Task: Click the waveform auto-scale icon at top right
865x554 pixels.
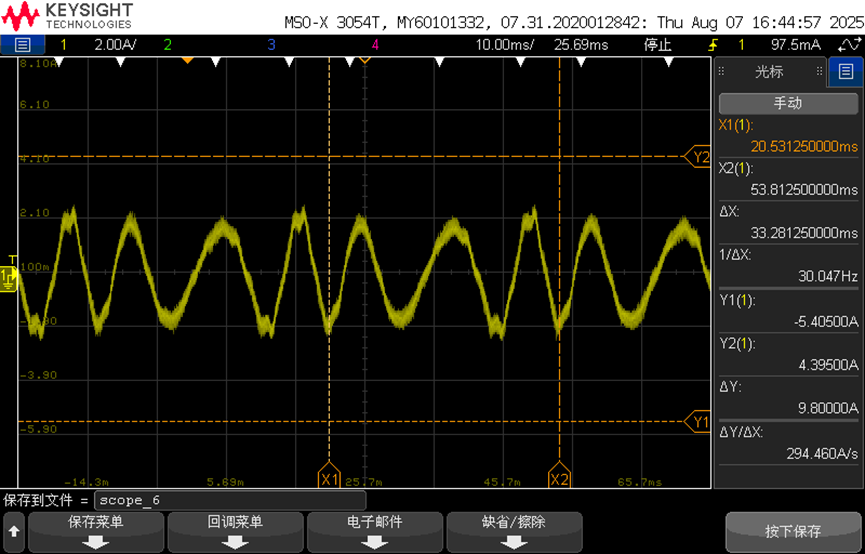Action: tap(849, 45)
